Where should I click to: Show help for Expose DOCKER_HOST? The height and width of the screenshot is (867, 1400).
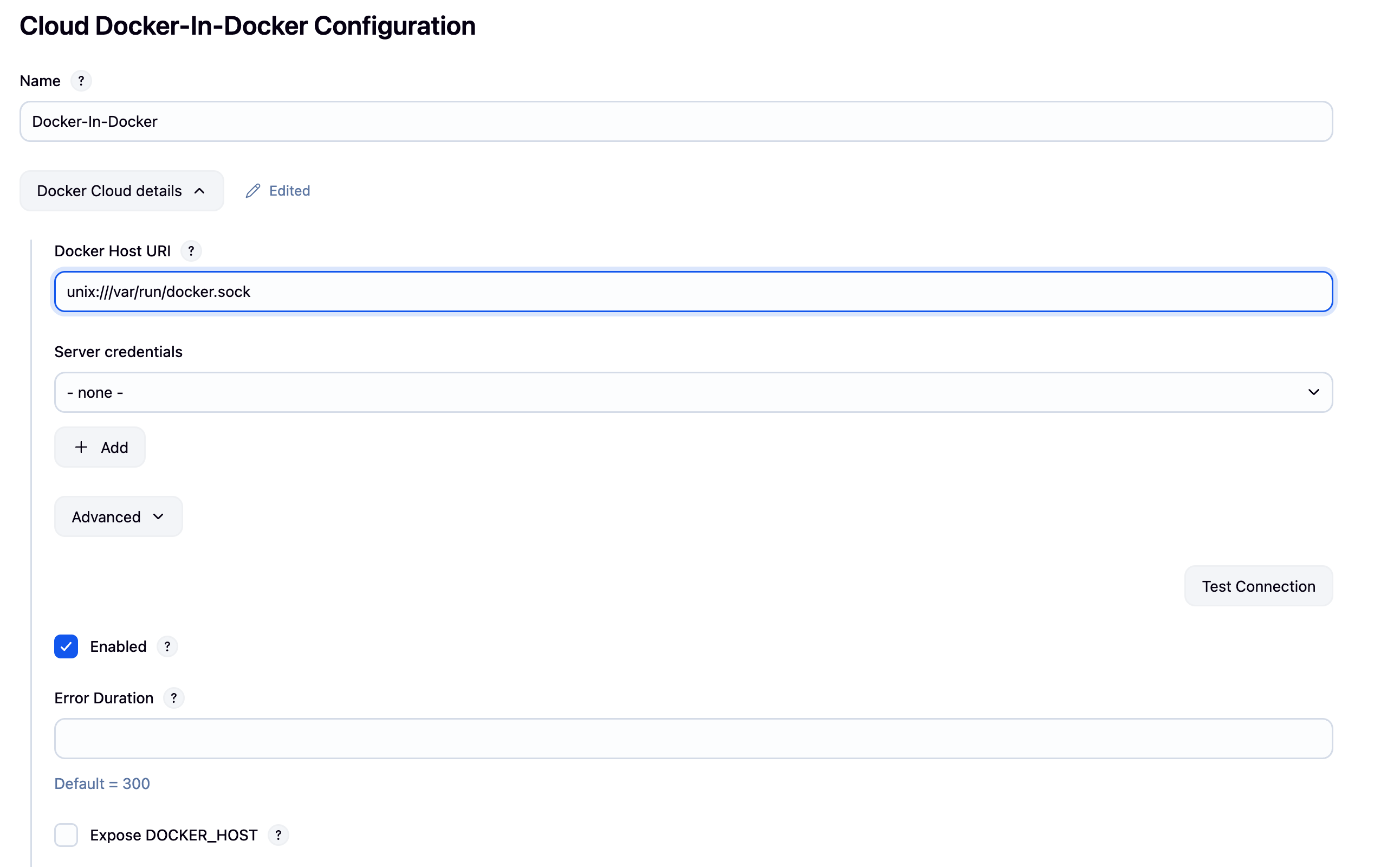point(278,835)
